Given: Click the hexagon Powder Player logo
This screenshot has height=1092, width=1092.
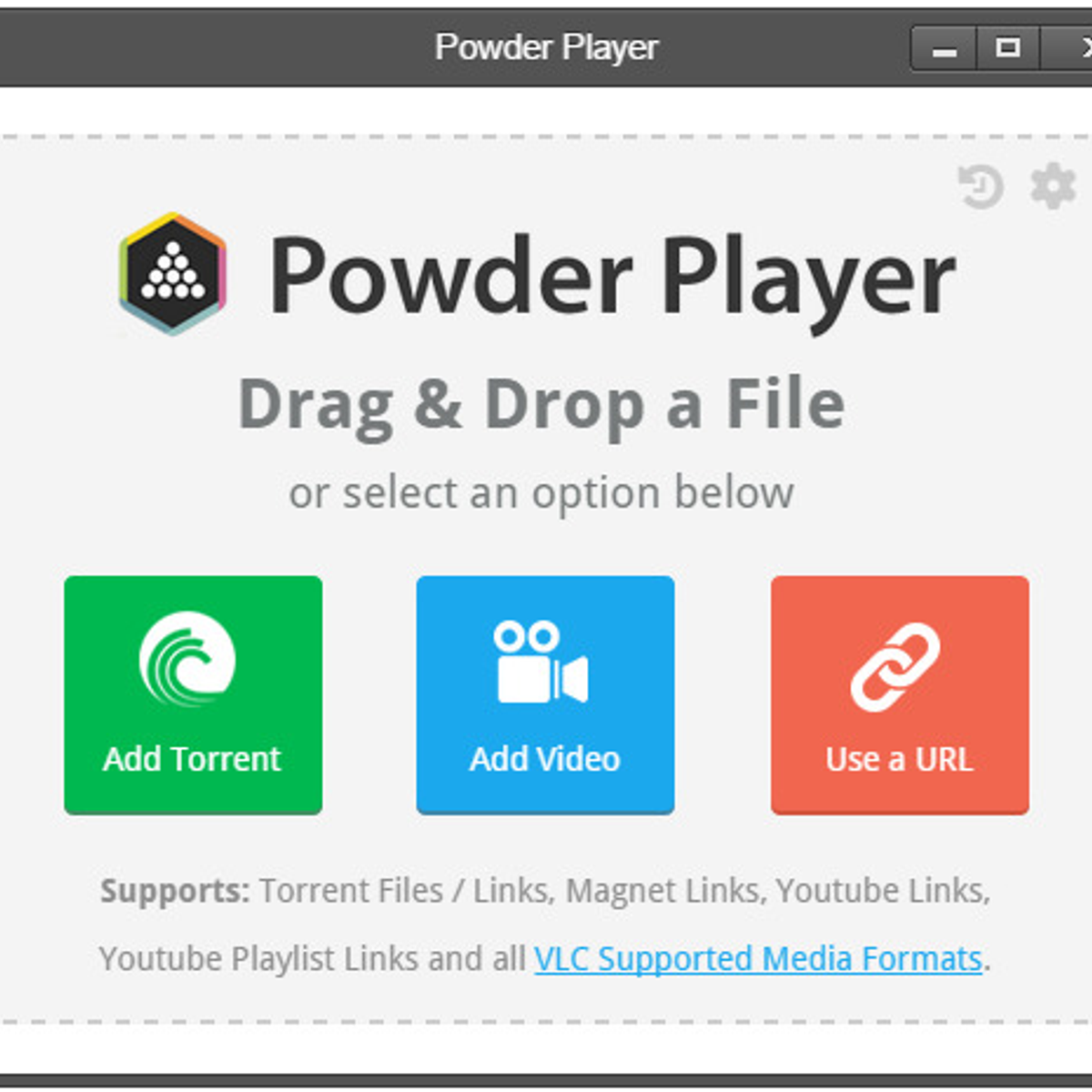Looking at the screenshot, I should click(x=173, y=274).
